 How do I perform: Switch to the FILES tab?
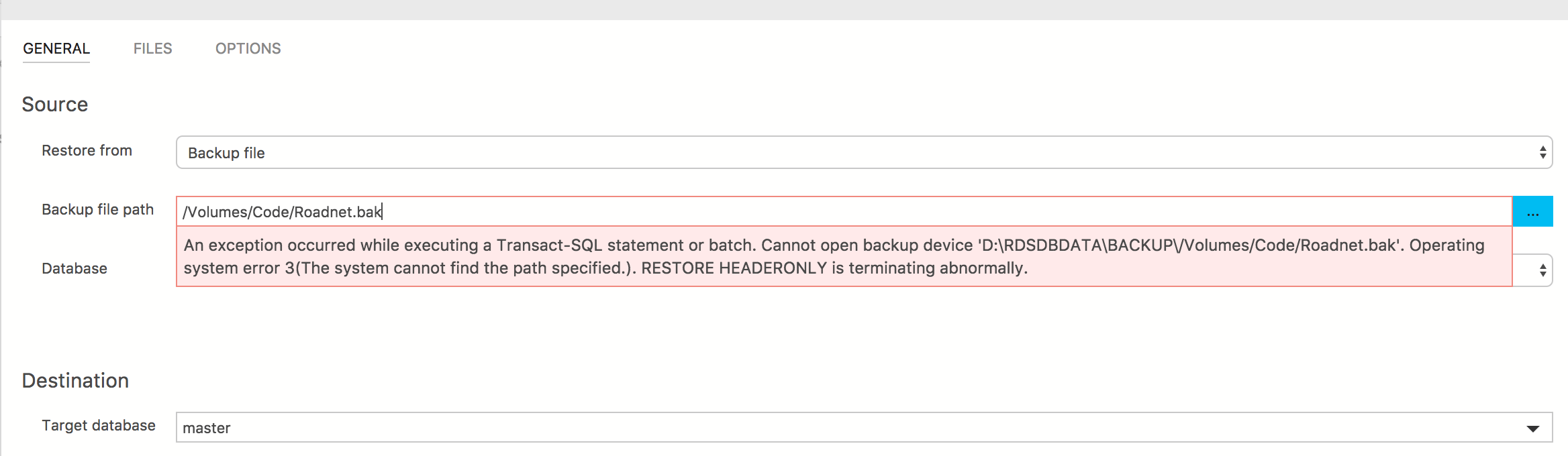[153, 48]
